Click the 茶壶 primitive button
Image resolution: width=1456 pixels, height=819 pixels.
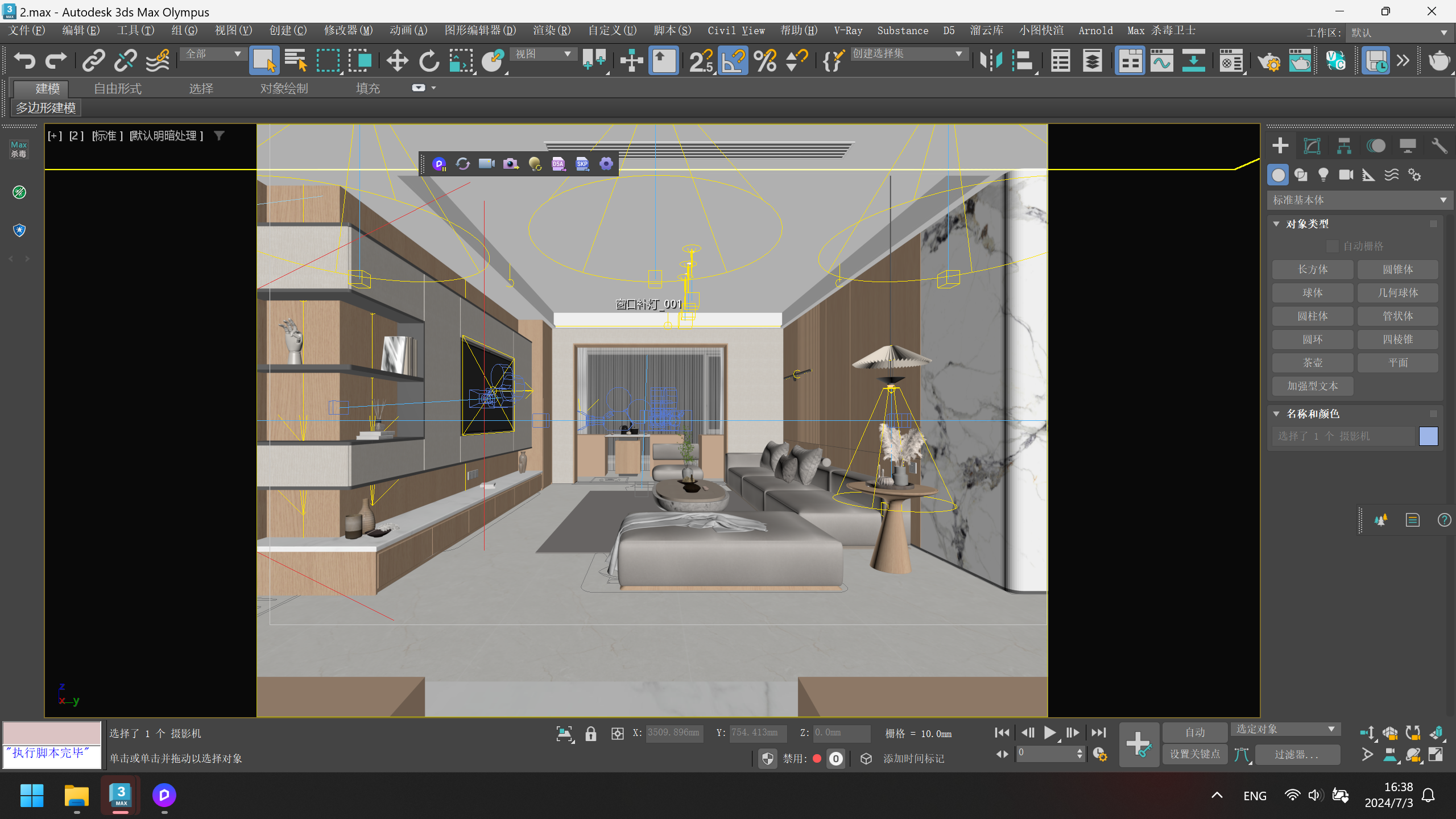[x=1312, y=362]
